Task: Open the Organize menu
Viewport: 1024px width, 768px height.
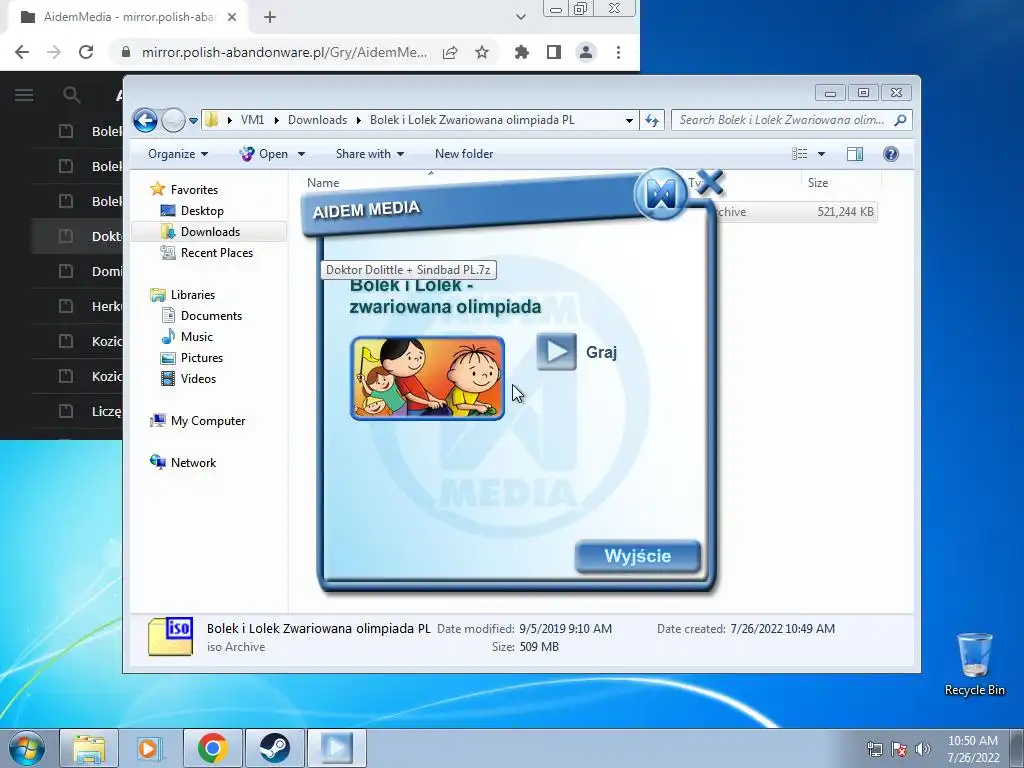Action: (x=178, y=154)
